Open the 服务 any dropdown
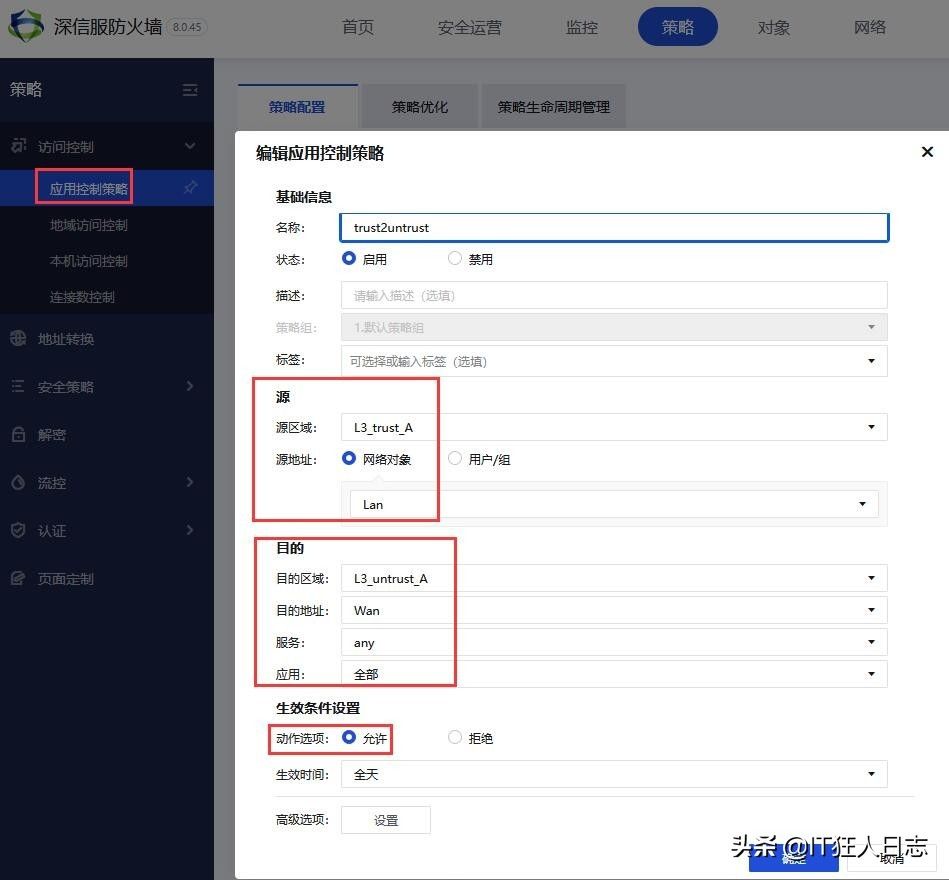949x880 pixels. (614, 642)
